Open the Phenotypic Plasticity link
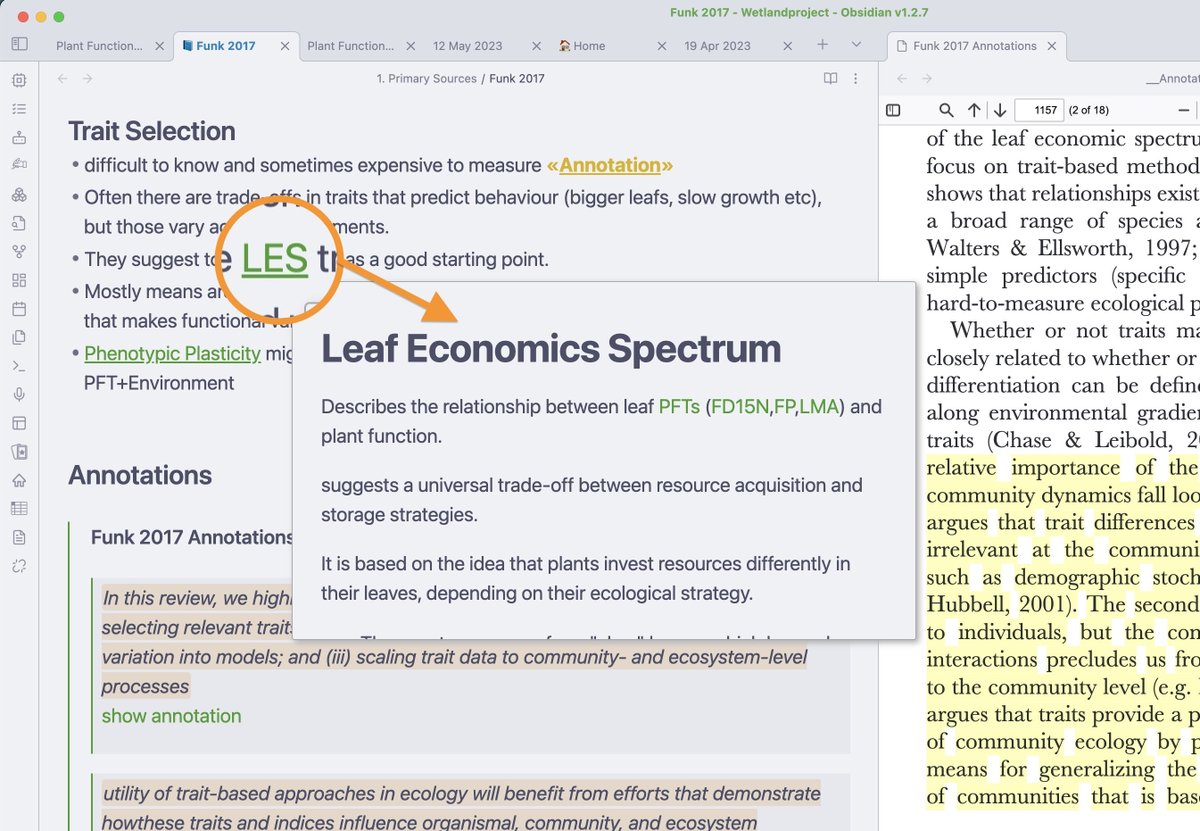 (x=172, y=353)
